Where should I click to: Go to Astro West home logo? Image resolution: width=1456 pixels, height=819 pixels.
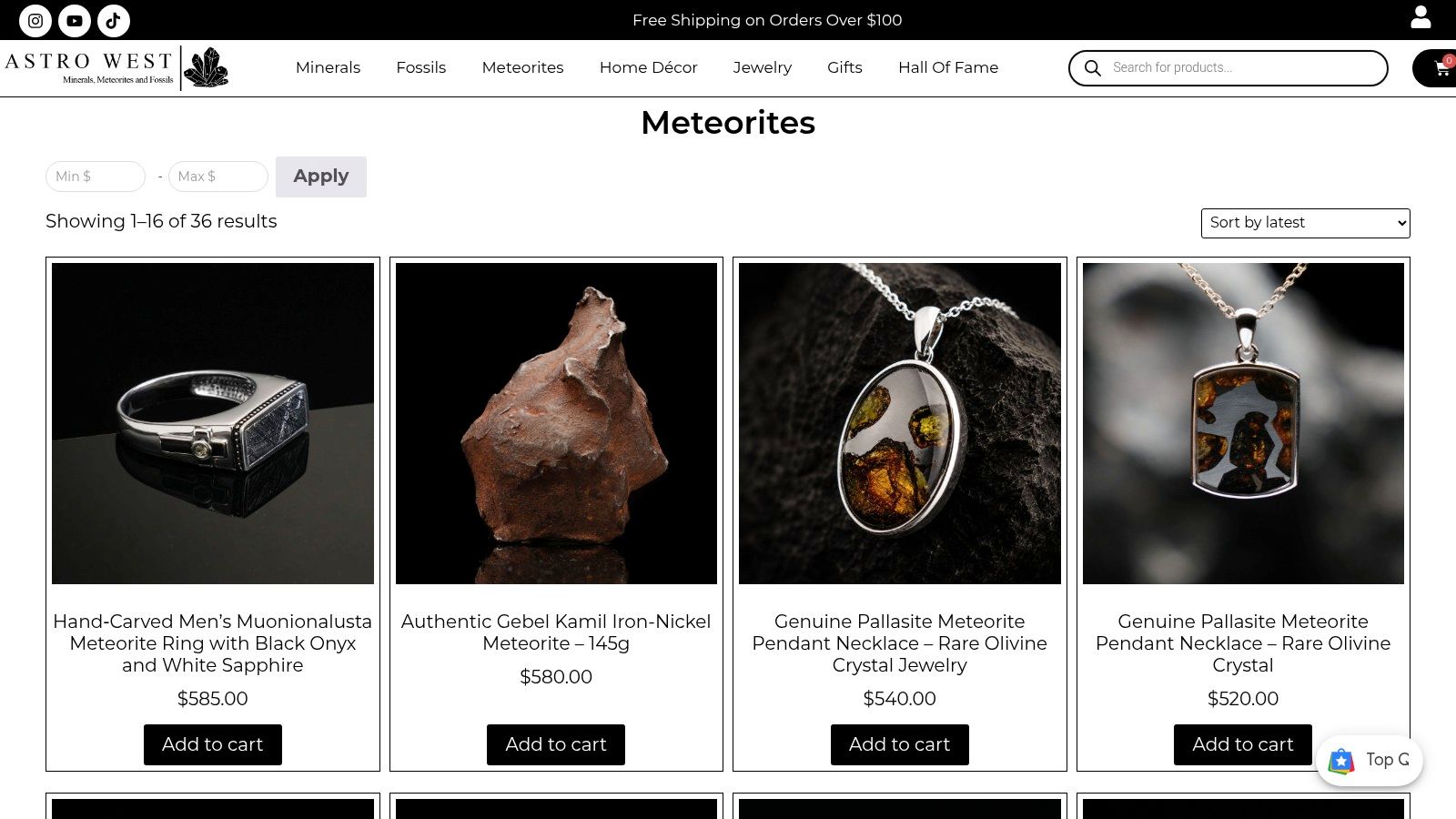pos(116,68)
